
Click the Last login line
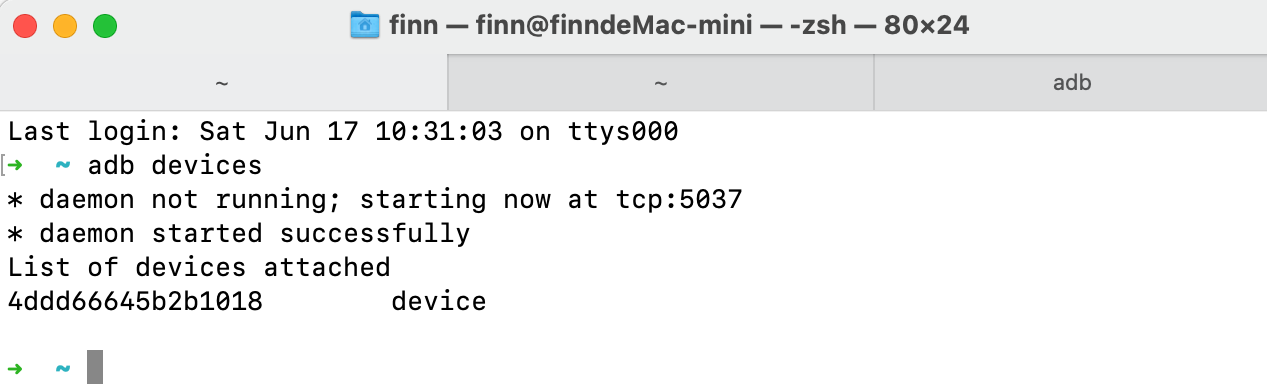tap(343, 131)
